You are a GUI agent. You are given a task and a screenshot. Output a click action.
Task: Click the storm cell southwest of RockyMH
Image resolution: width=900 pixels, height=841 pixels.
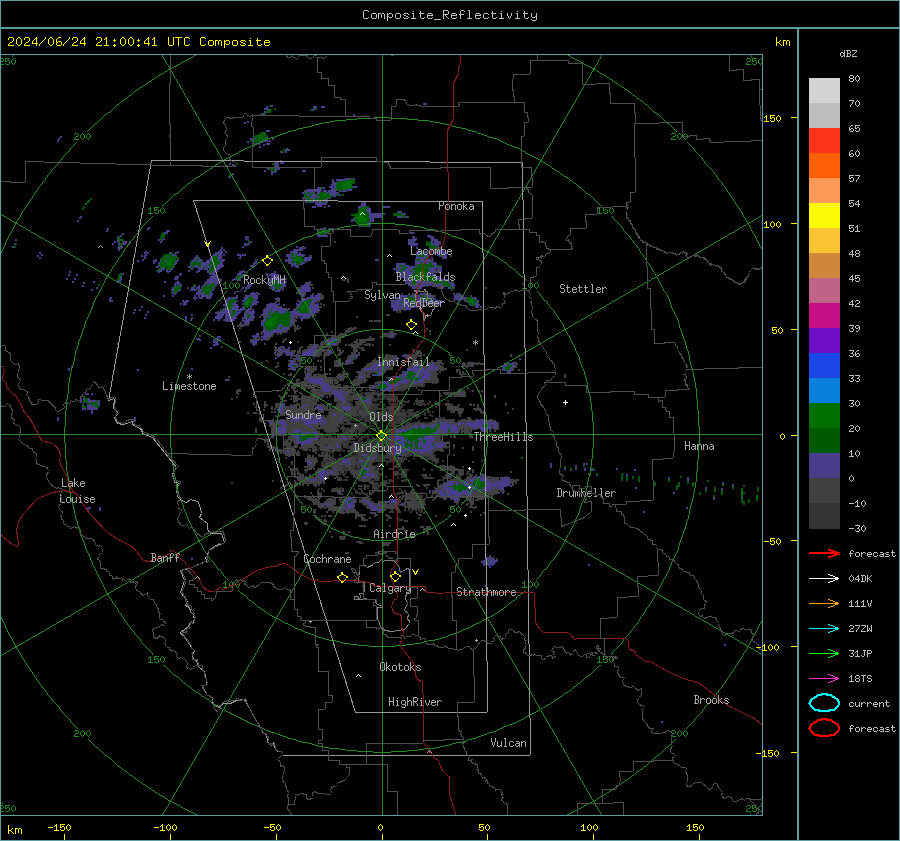[277, 320]
